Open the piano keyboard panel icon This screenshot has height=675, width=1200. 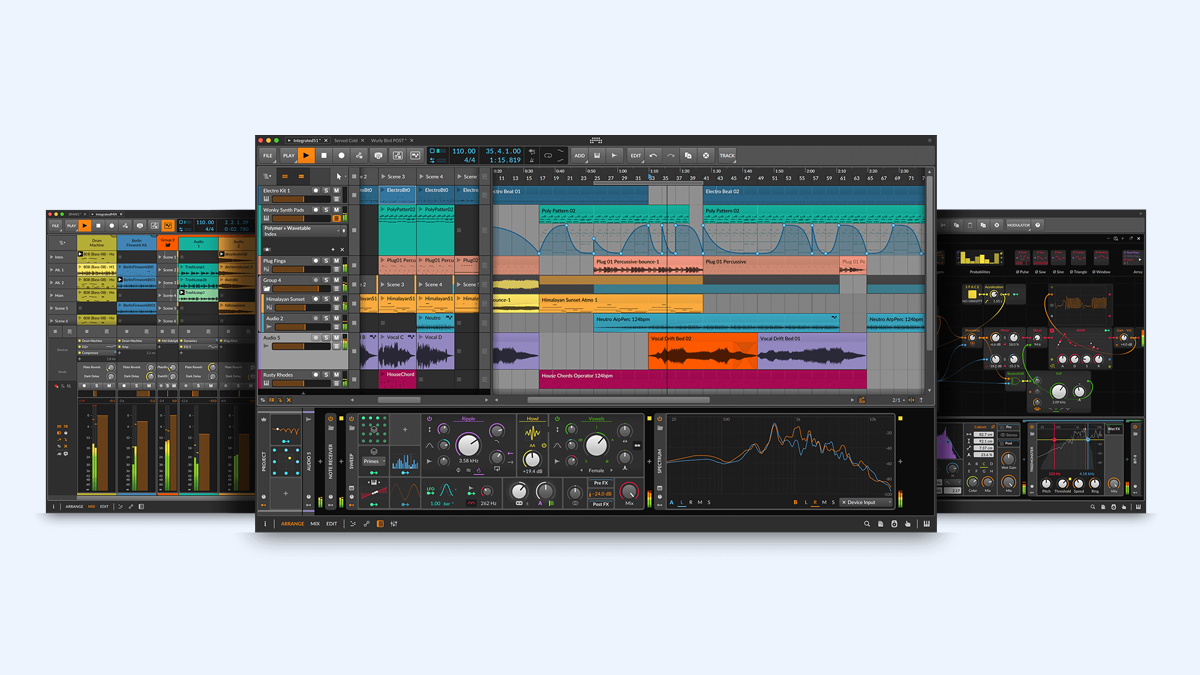pyautogui.click(x=926, y=524)
